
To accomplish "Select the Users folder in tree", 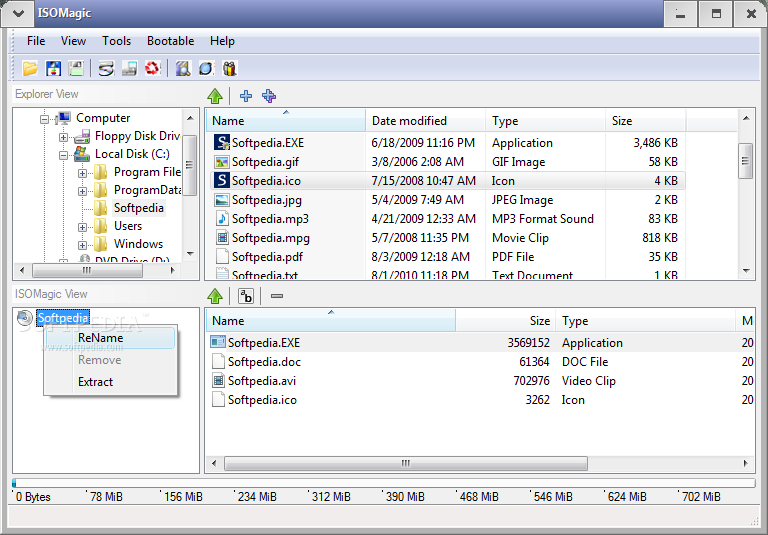I will click(128, 226).
